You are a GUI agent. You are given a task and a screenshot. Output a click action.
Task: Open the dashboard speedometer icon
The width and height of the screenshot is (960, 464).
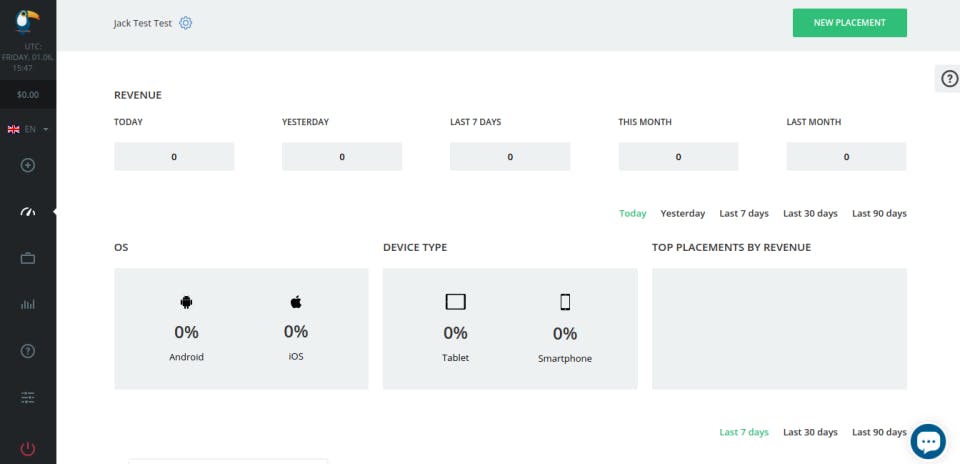pyautogui.click(x=28, y=212)
